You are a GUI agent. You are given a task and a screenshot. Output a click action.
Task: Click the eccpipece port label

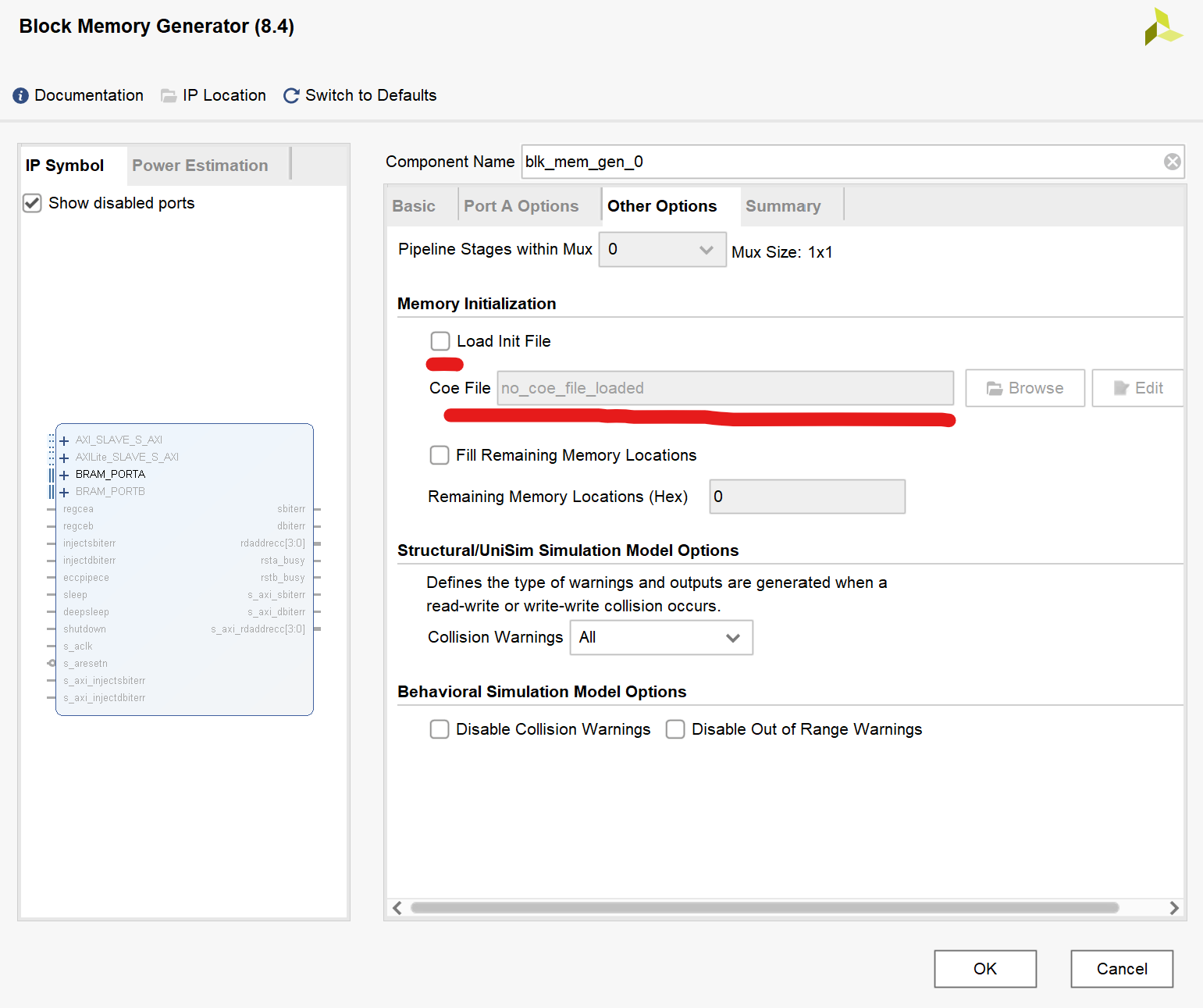pyautogui.click(x=86, y=578)
